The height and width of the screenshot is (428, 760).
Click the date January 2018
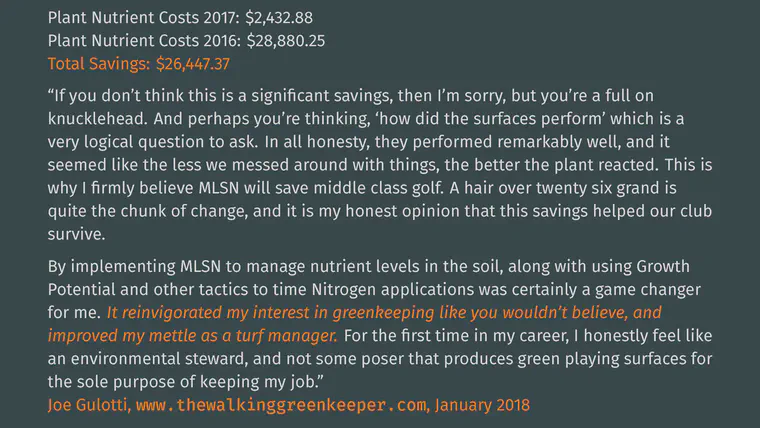482,405
